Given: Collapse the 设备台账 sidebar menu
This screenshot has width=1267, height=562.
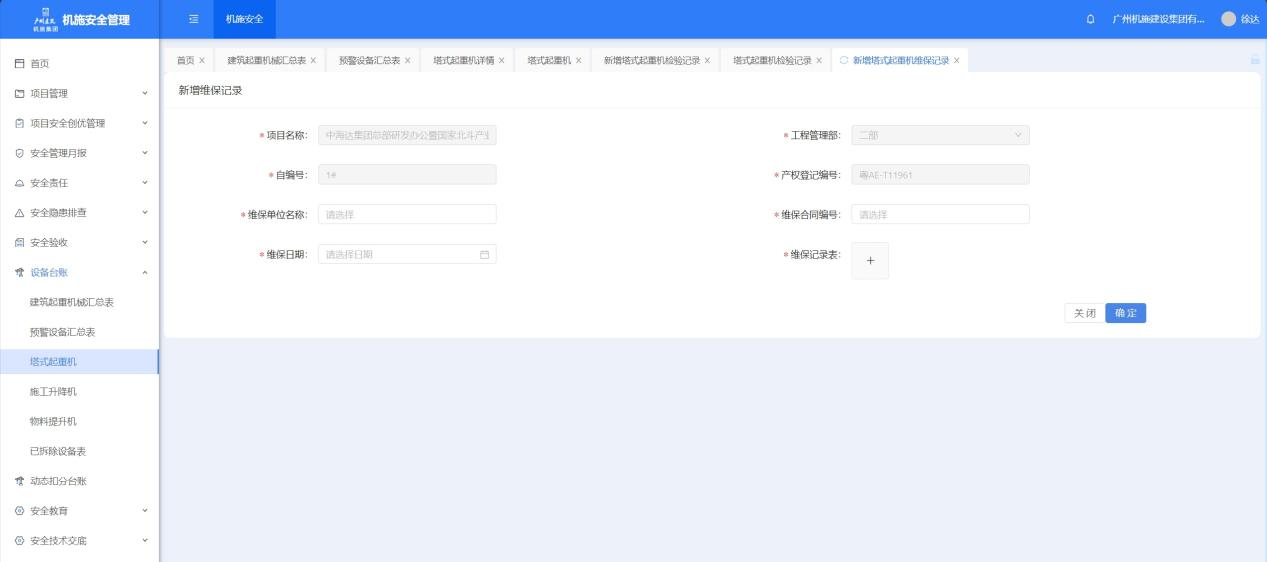Looking at the screenshot, I should 80,272.
